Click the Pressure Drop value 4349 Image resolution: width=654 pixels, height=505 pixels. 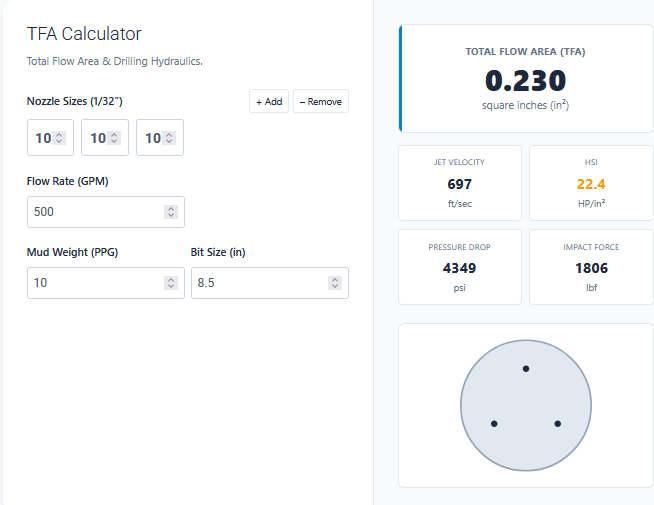tap(460, 268)
